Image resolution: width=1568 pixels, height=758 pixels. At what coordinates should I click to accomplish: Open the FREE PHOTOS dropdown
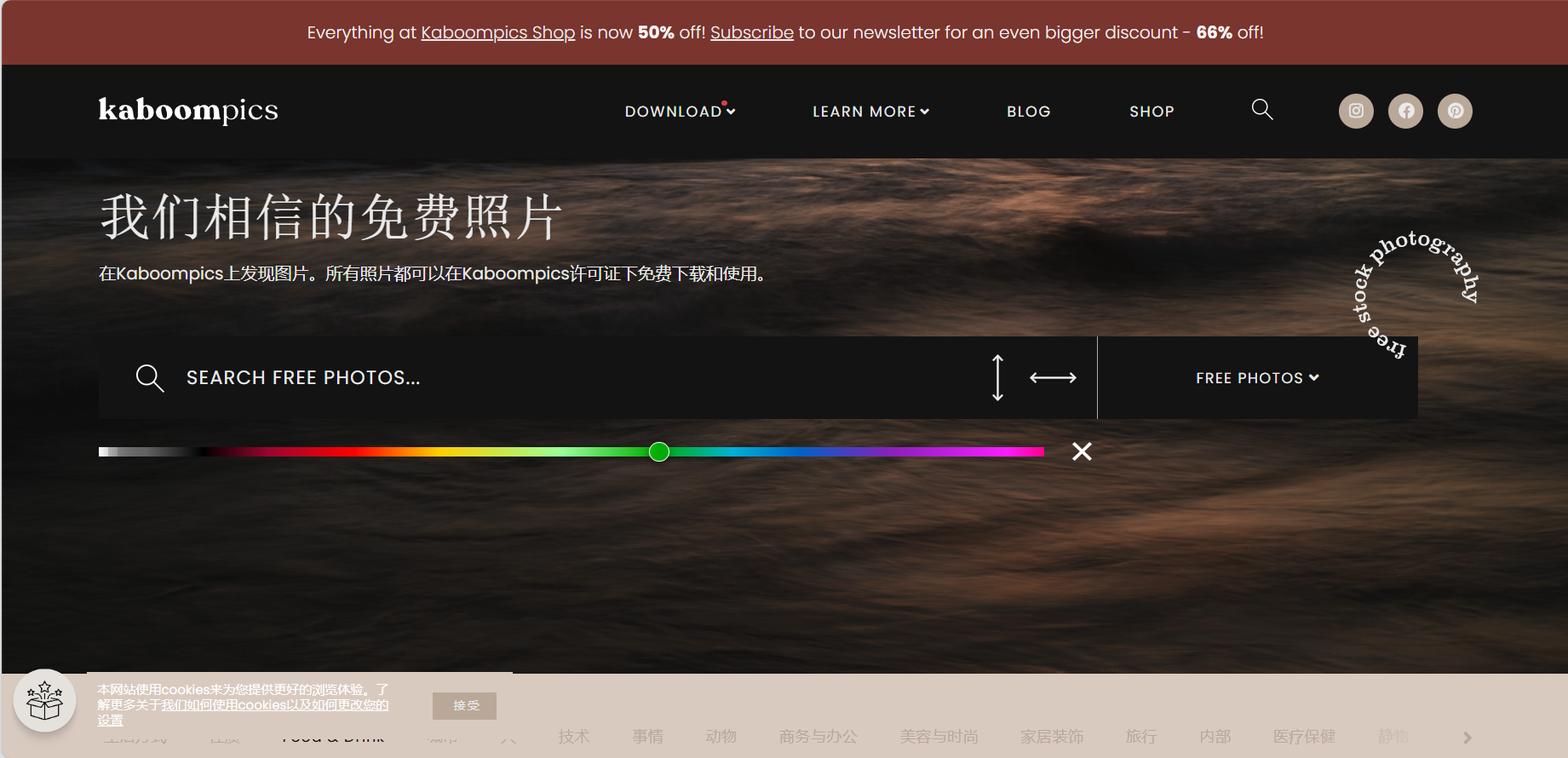coord(1257,377)
